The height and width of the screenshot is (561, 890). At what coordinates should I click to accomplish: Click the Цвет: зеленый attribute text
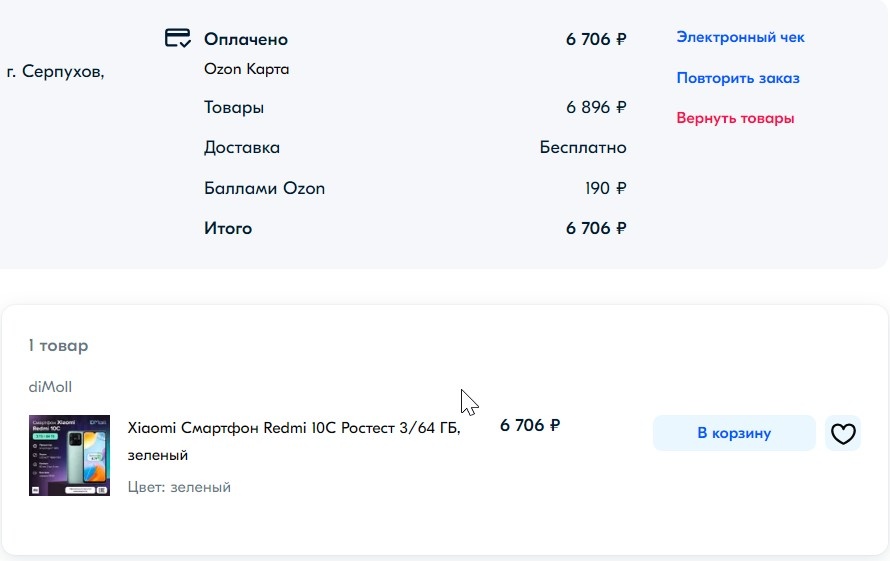(x=179, y=487)
